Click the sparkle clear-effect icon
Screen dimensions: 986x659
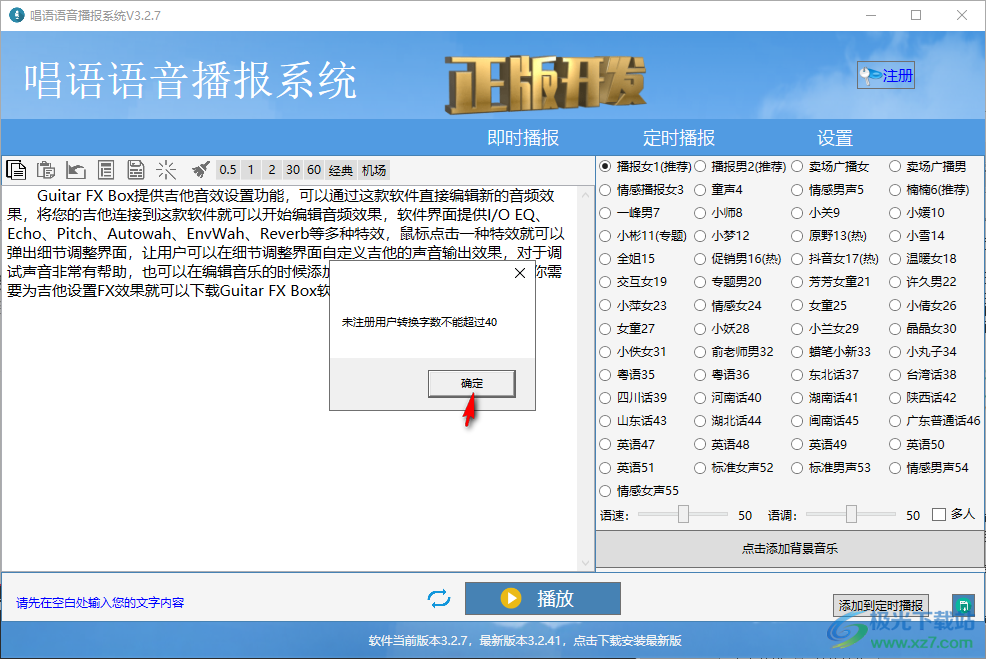tap(166, 169)
